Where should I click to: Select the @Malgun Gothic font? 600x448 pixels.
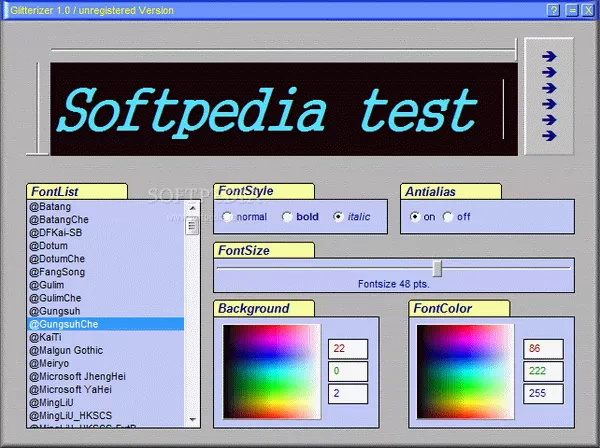click(106, 350)
